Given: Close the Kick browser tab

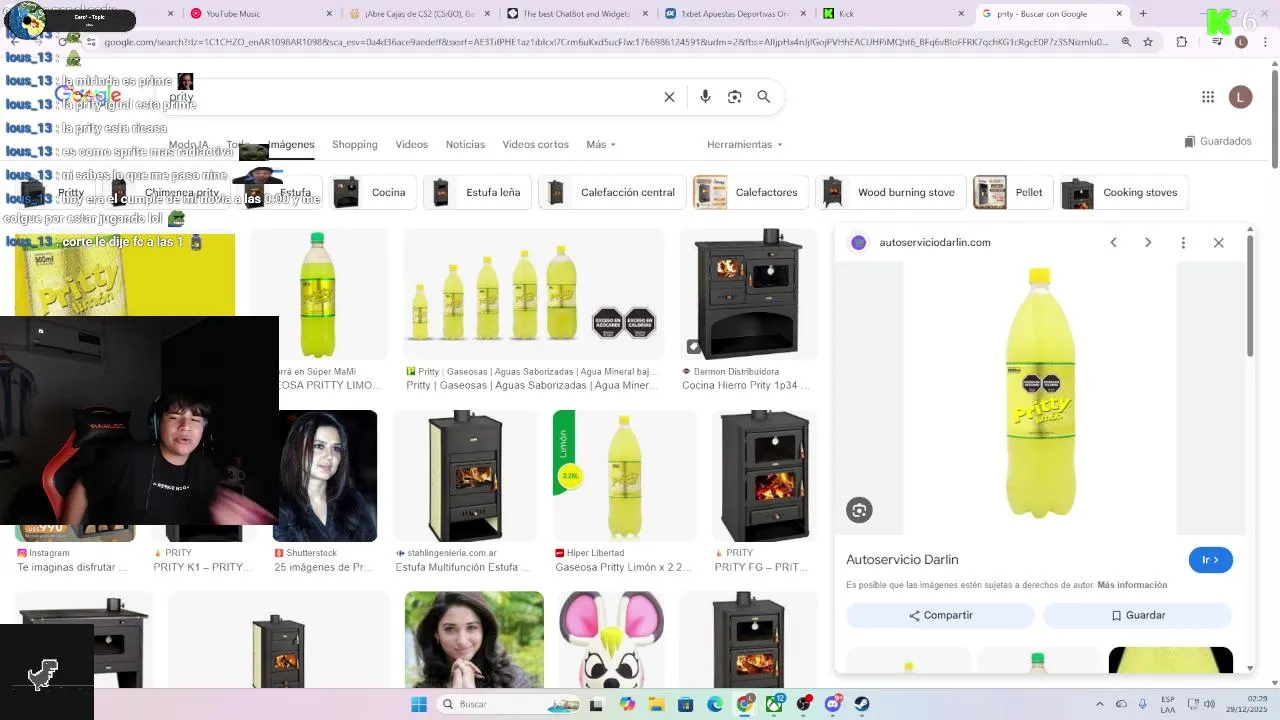Looking at the screenshot, I should pyautogui.click(x=962, y=14).
